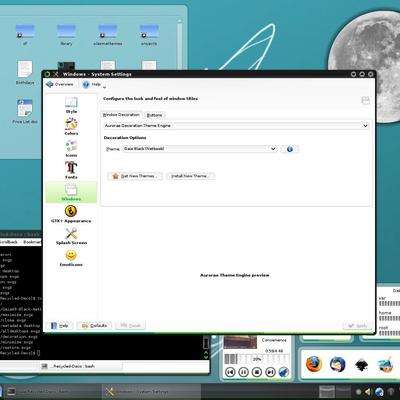This screenshot has width=400, height=400.
Task: Switch to the Buttons tab
Action: [x=154, y=115]
